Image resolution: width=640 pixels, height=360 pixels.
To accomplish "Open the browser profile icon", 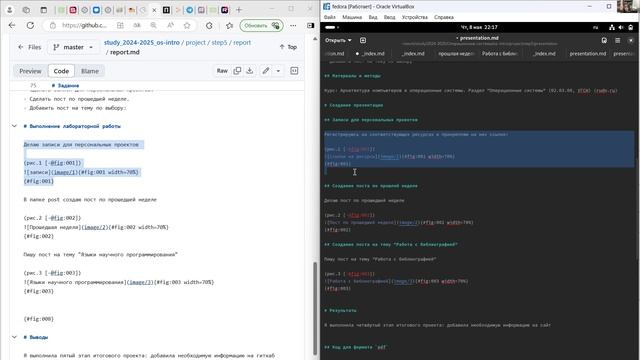I will tap(9, 10).
